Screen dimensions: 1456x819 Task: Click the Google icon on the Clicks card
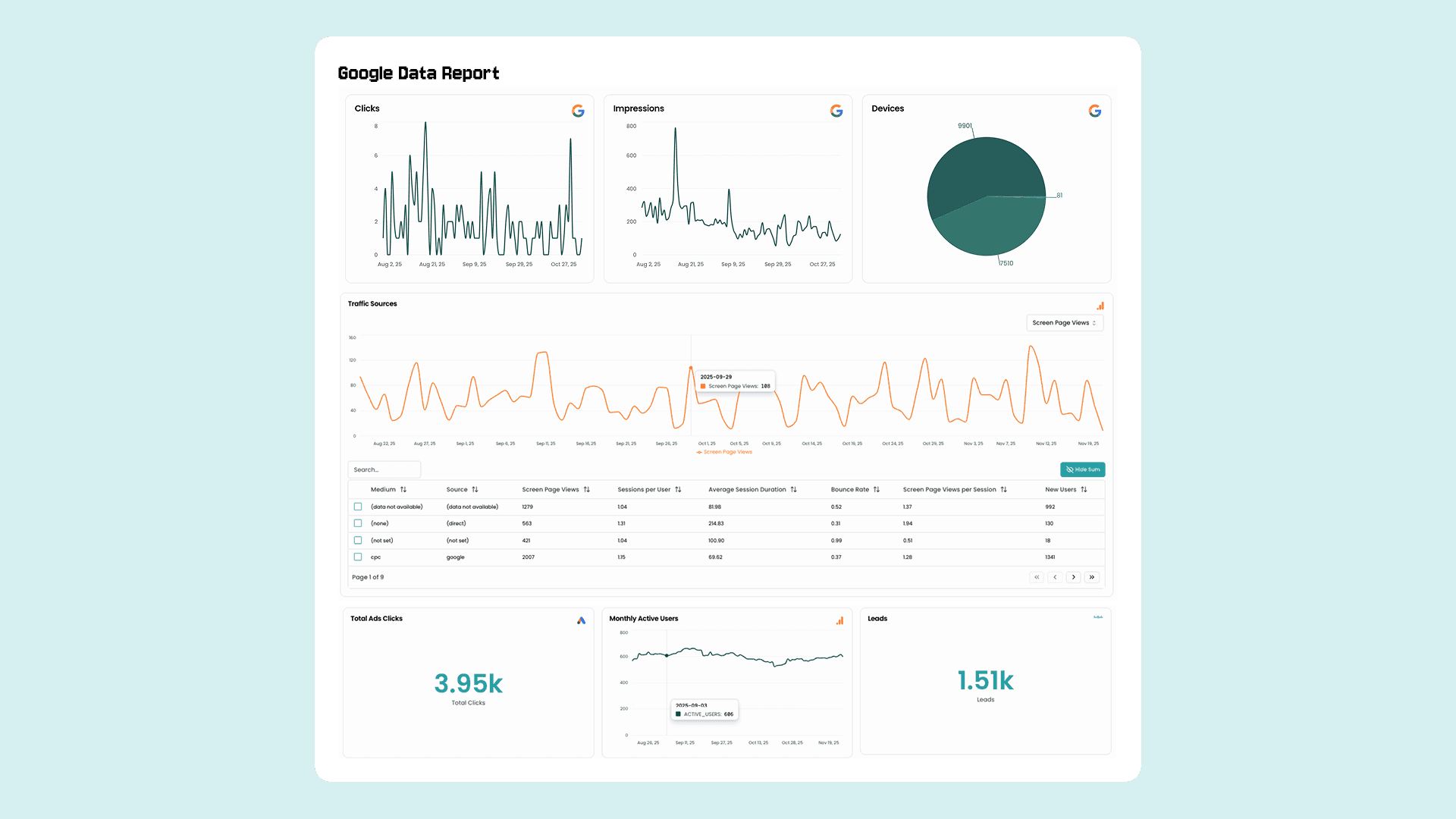(x=579, y=111)
